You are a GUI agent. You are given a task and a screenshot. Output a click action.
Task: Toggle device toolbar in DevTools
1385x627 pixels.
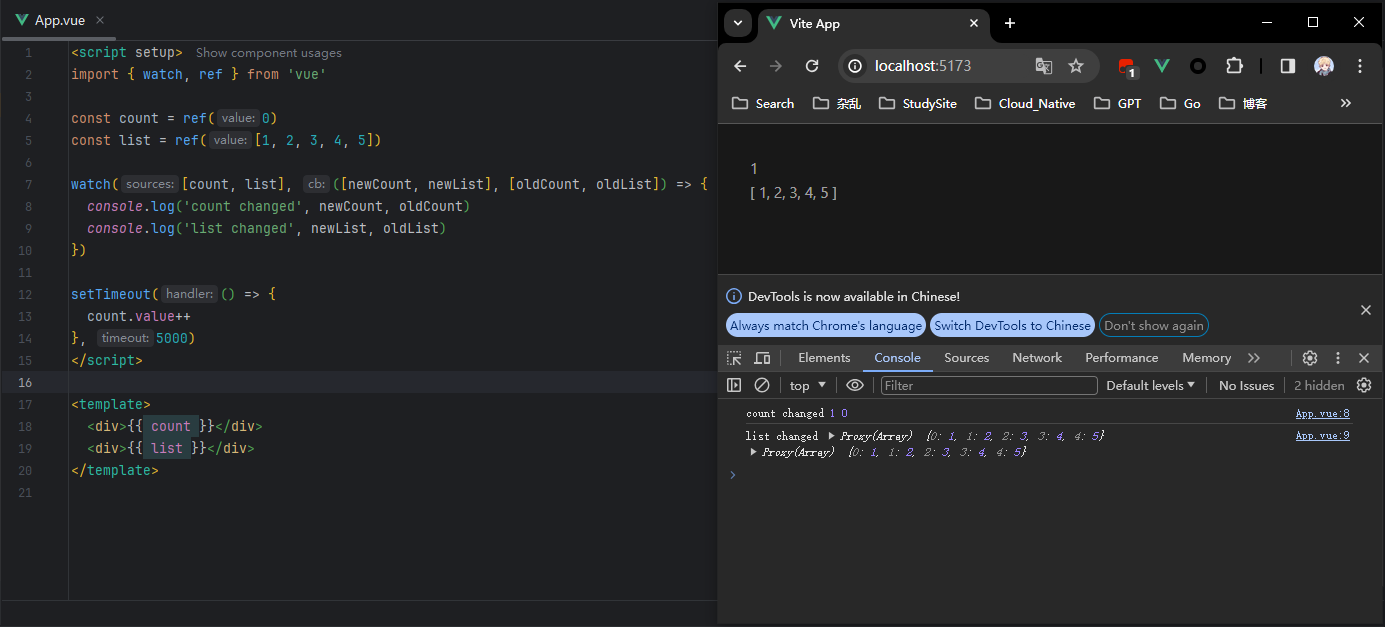click(x=762, y=358)
